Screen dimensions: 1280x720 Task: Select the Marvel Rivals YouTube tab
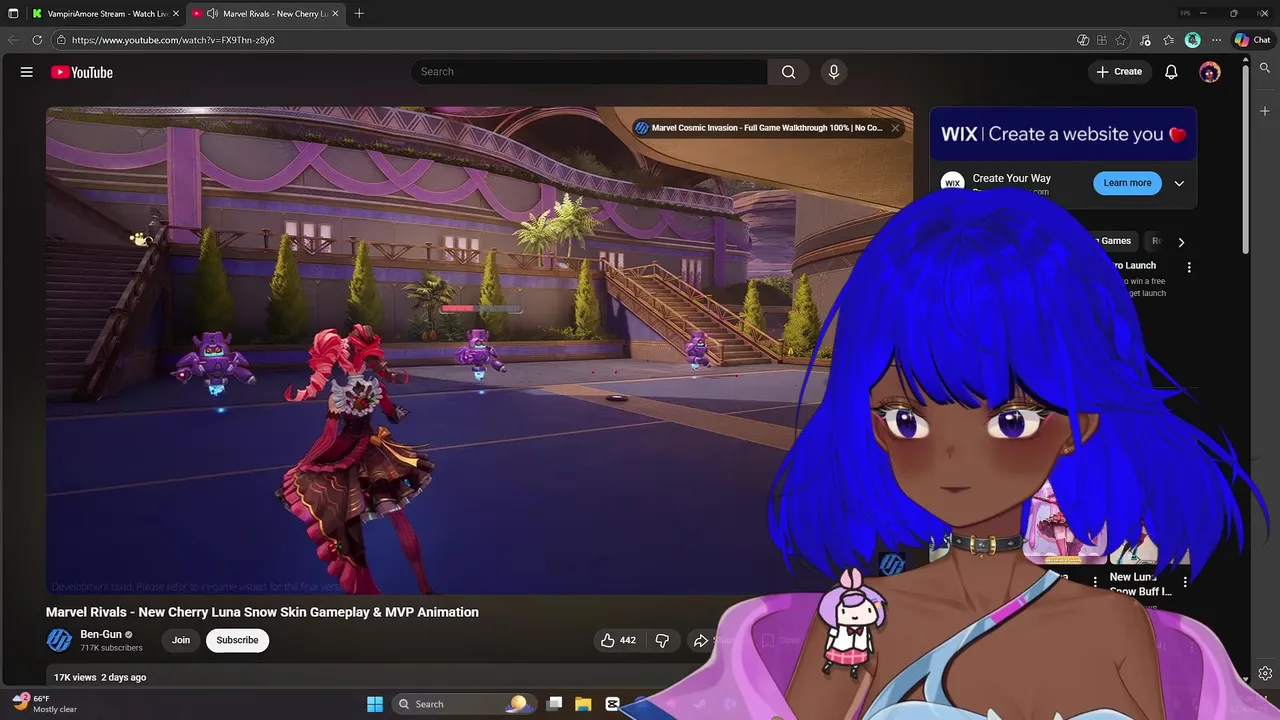coord(265,13)
